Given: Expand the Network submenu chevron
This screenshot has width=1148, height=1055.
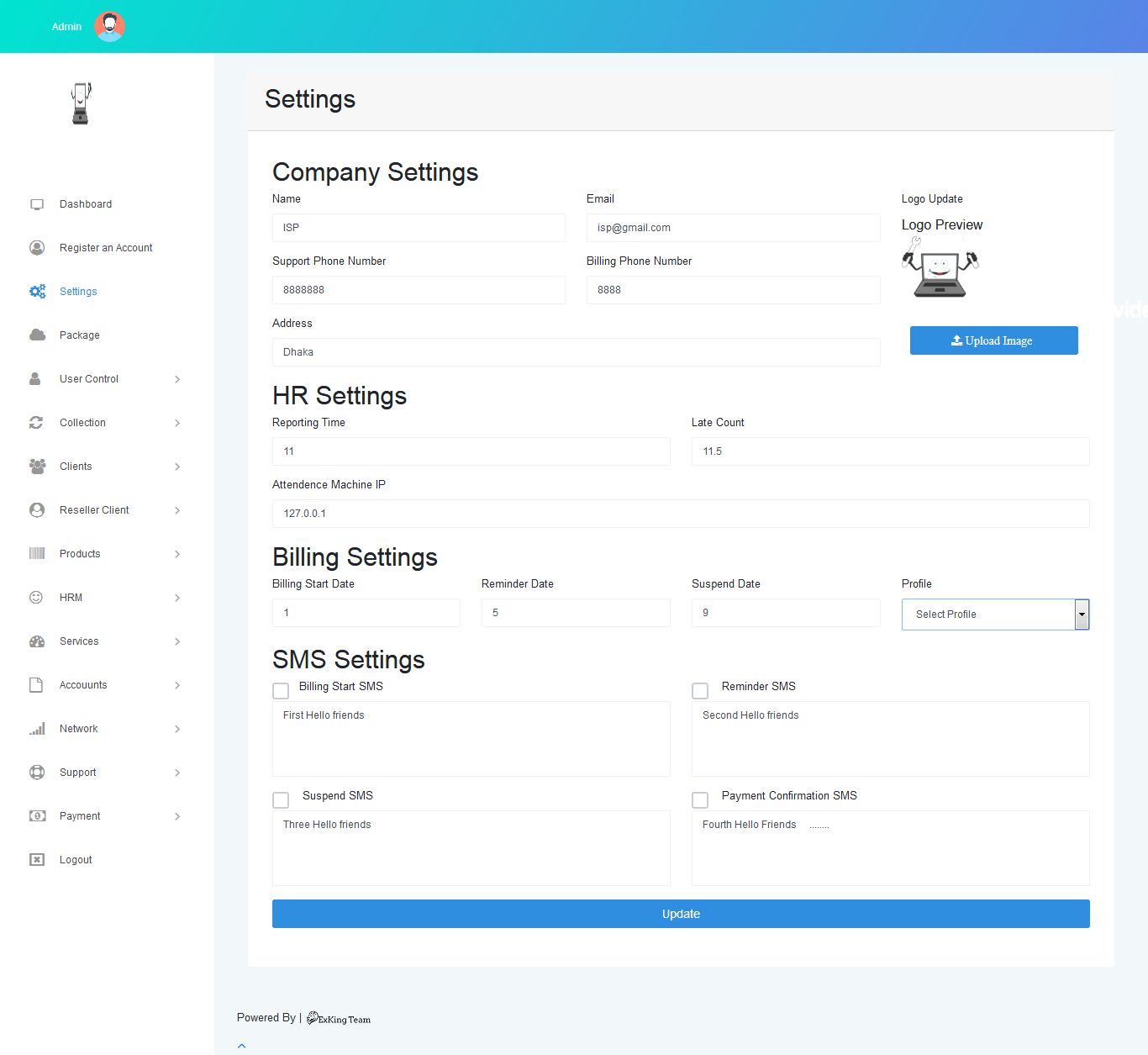Looking at the screenshot, I should (x=177, y=729).
